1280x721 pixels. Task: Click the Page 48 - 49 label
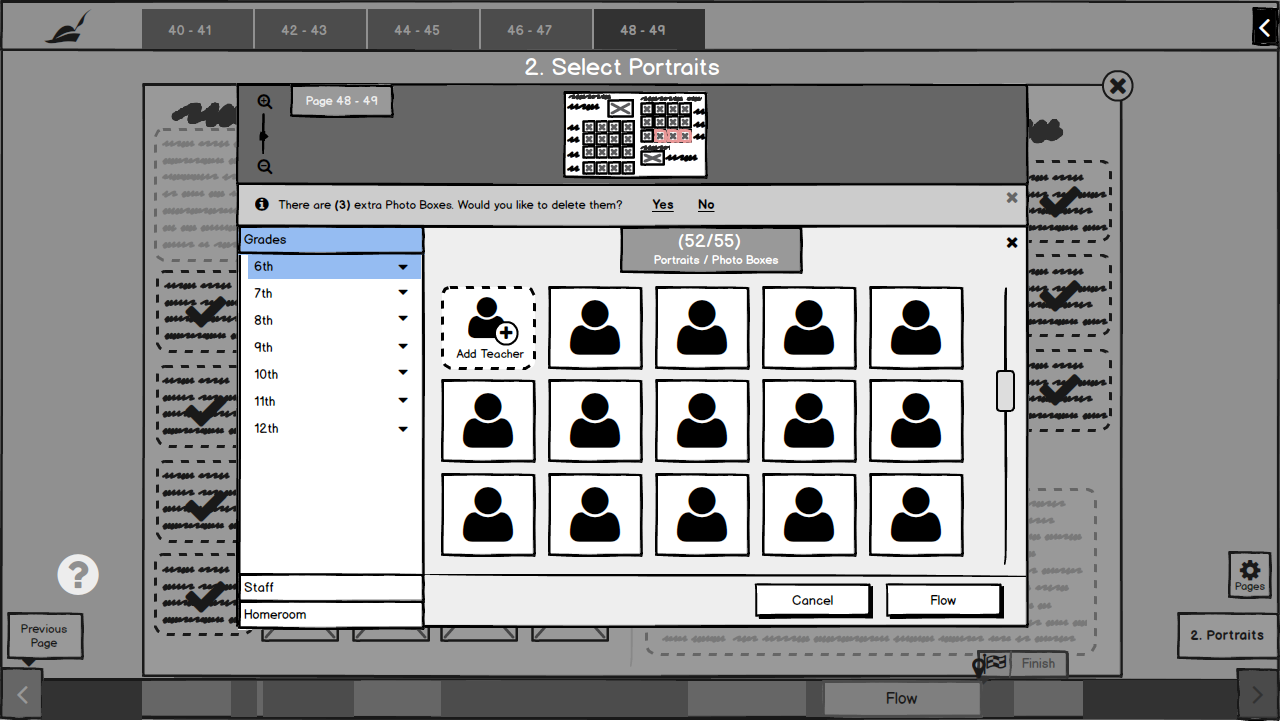pos(342,101)
